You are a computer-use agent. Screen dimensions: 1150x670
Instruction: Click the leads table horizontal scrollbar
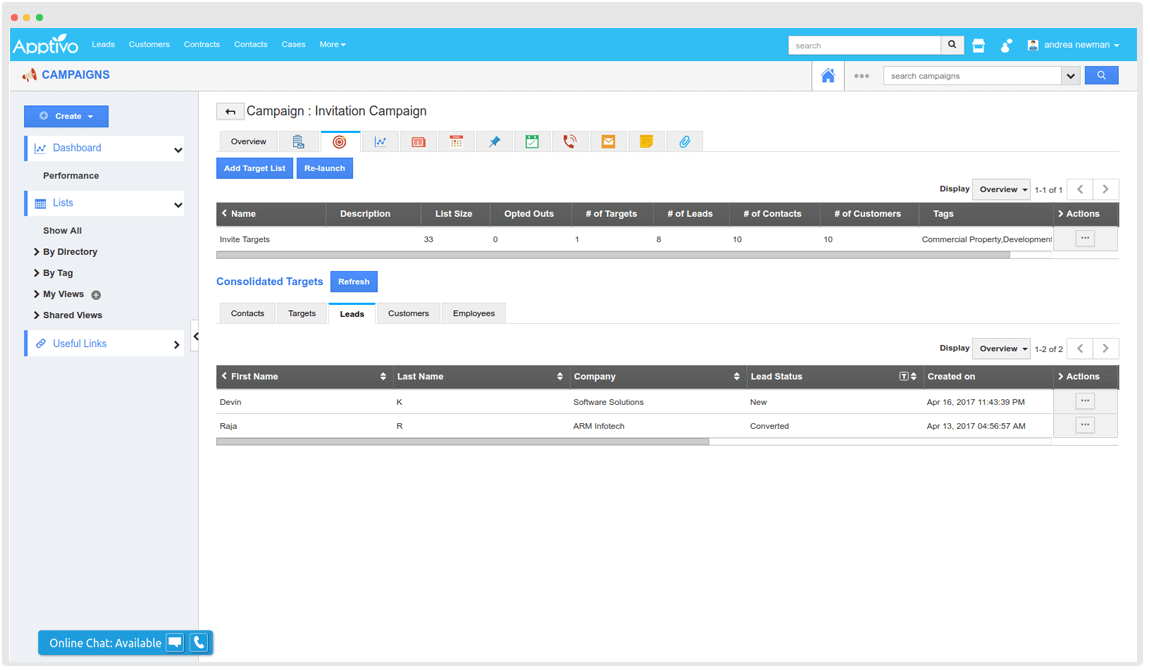463,441
